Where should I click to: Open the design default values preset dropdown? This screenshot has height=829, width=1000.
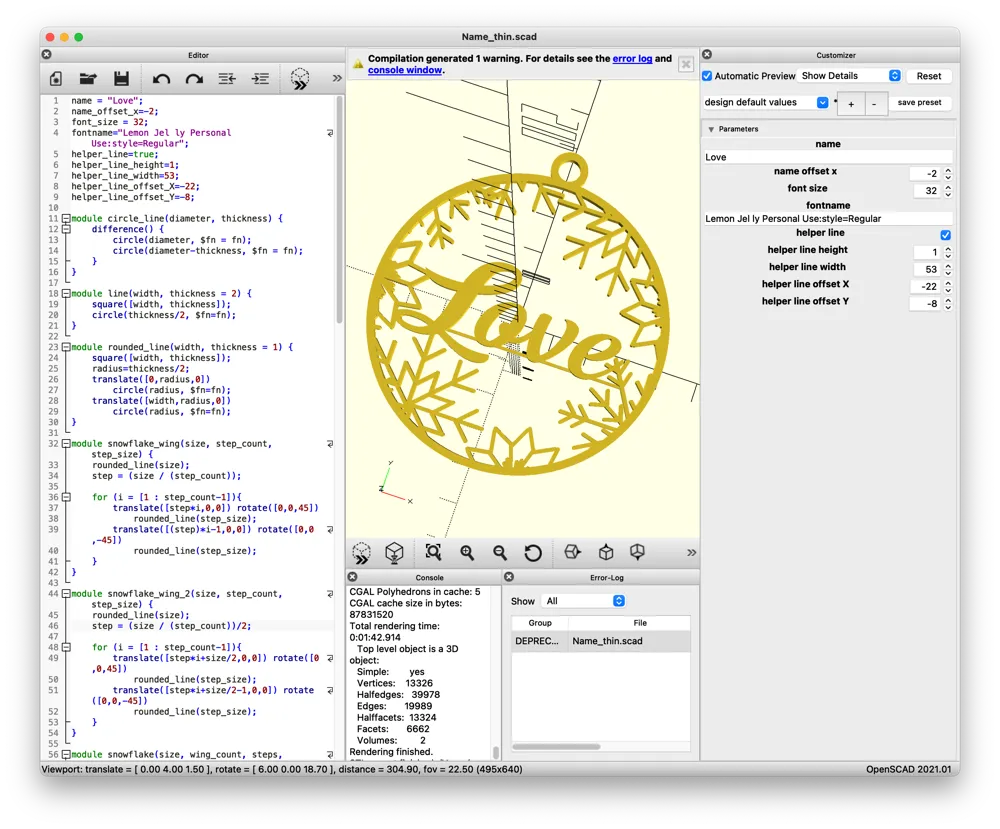[766, 103]
